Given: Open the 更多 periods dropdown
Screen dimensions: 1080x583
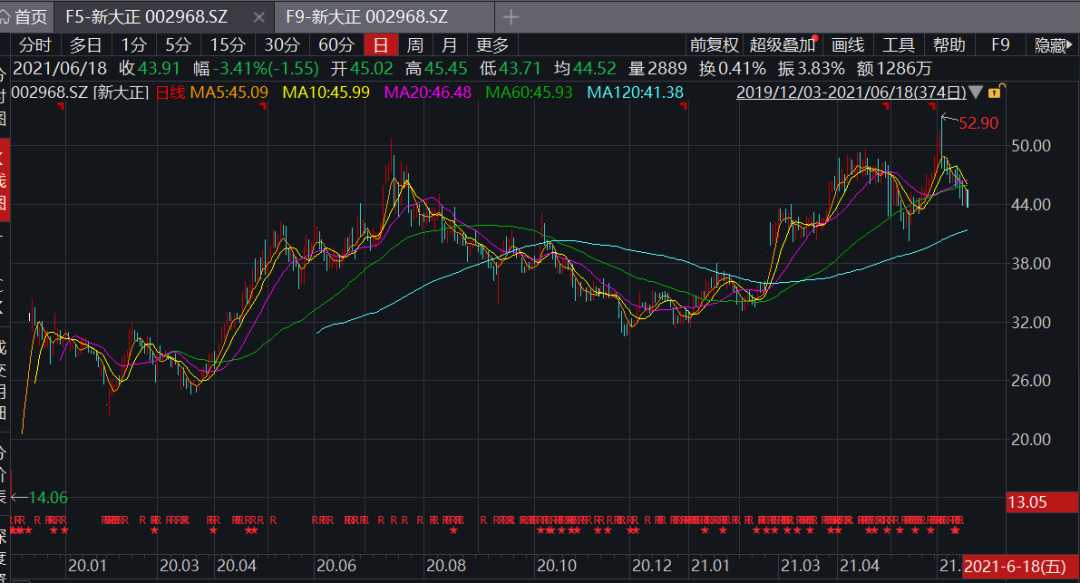Looking at the screenshot, I should pyautogui.click(x=492, y=45).
